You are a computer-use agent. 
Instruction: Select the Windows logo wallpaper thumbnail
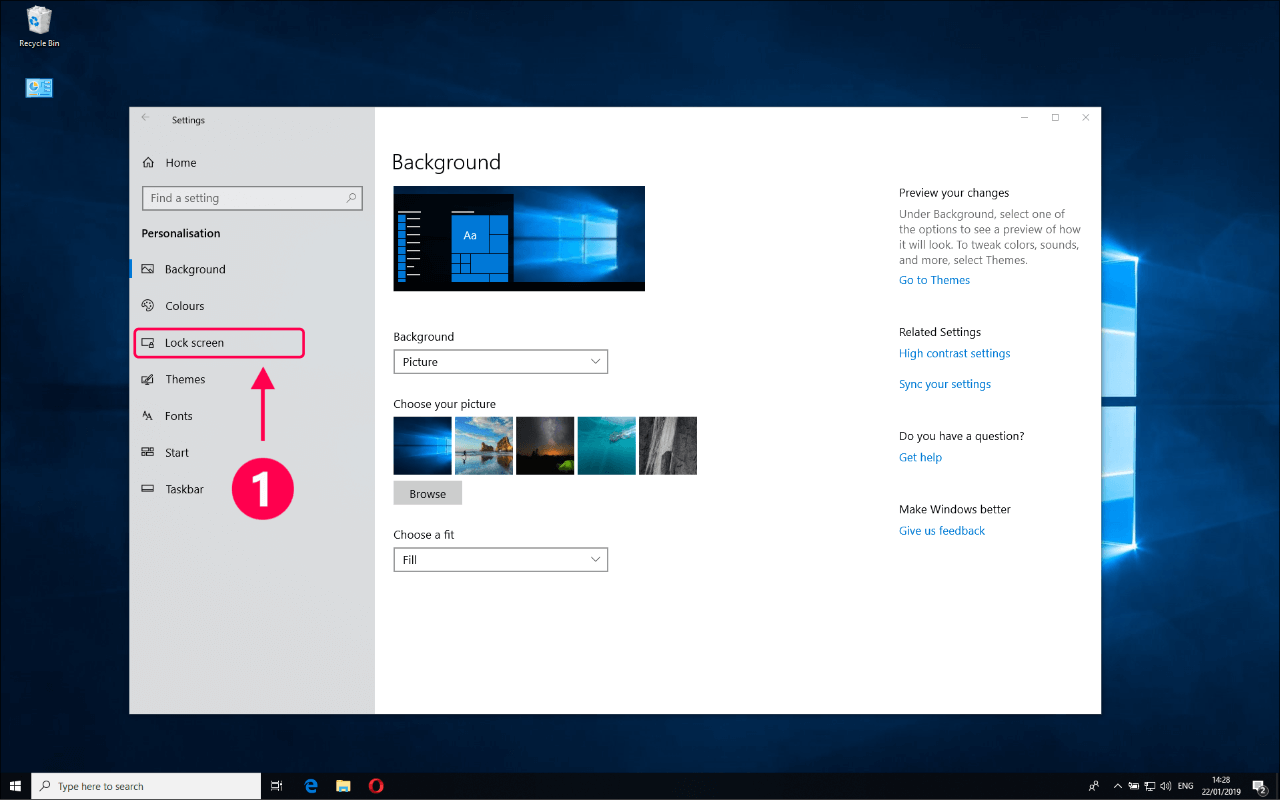(423, 445)
